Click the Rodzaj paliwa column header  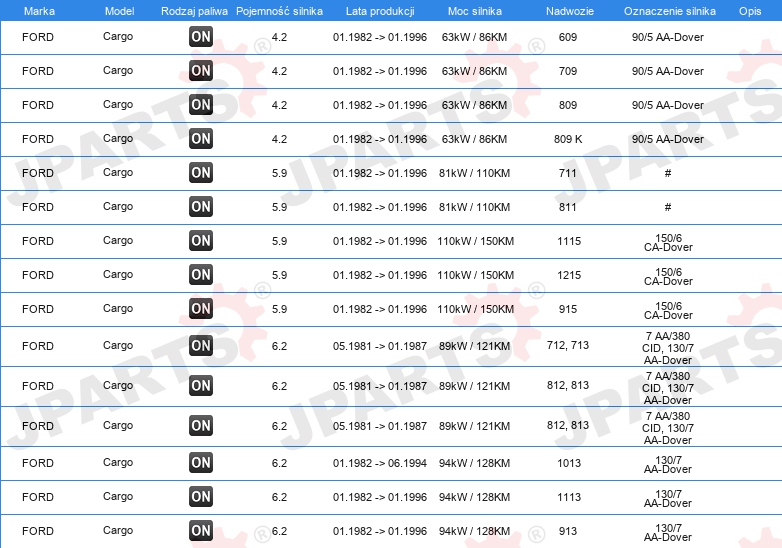(x=194, y=11)
